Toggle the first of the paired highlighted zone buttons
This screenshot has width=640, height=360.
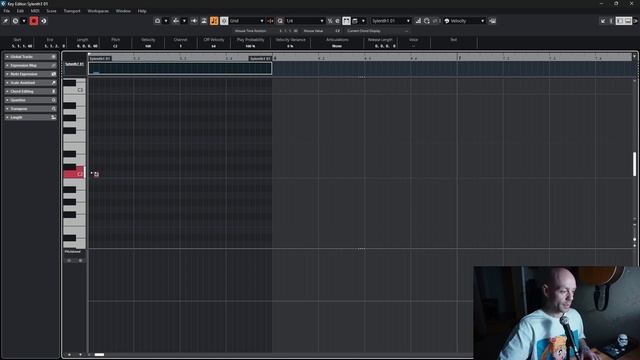click(620, 21)
